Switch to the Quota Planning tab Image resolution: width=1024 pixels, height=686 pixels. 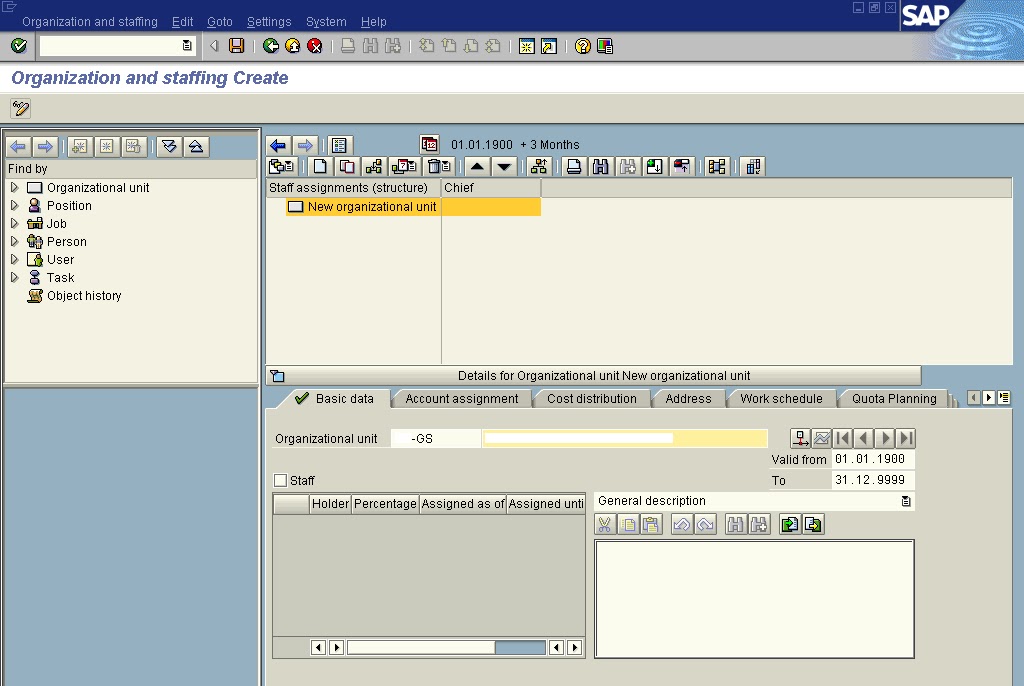click(894, 399)
